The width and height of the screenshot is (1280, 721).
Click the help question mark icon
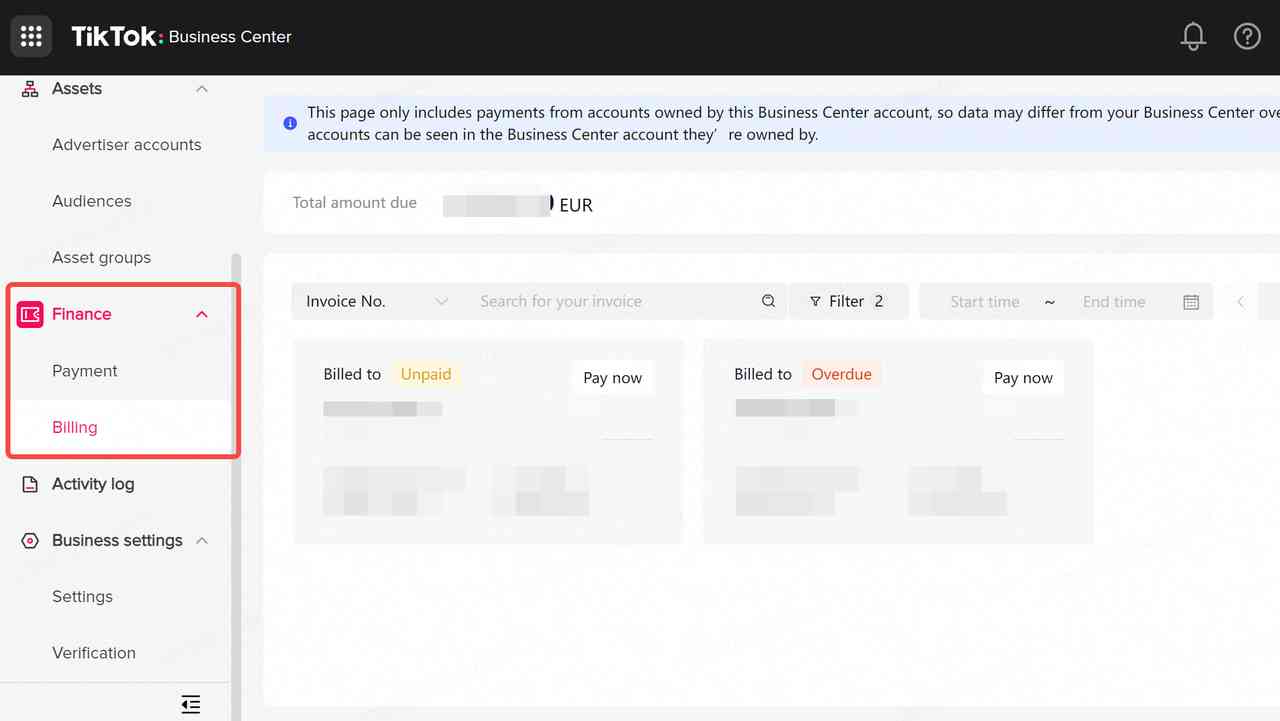pyautogui.click(x=1247, y=36)
